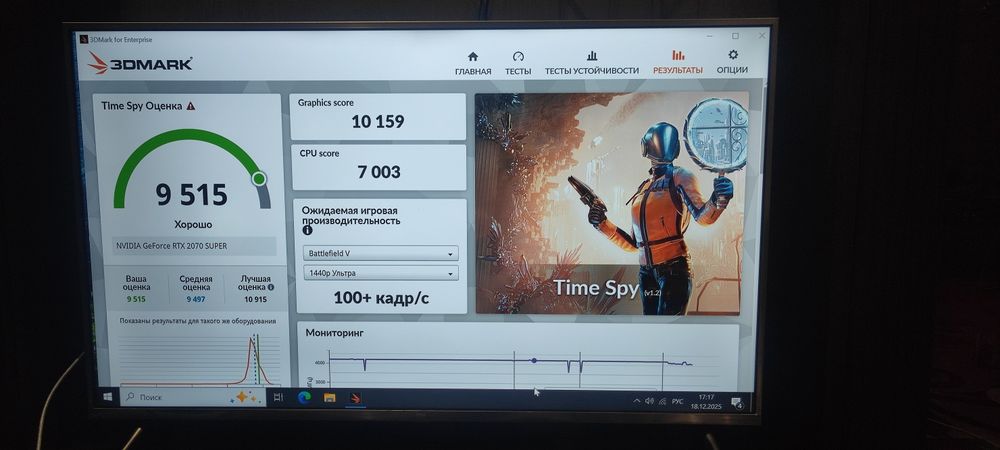The image size is (1000, 450).
Task: Select the Результаты tab
Action: pos(677,63)
